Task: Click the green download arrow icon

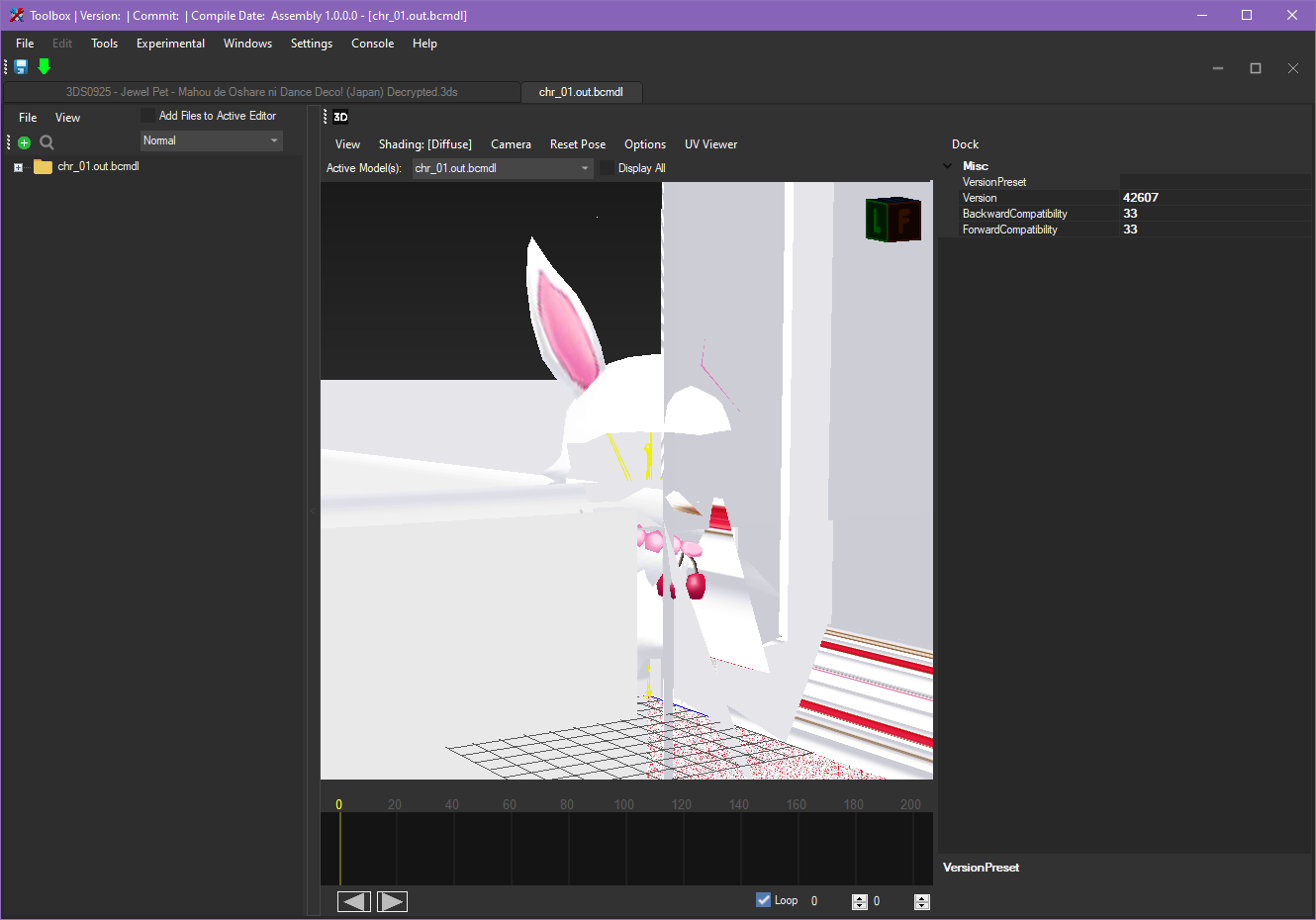Action: point(44,66)
